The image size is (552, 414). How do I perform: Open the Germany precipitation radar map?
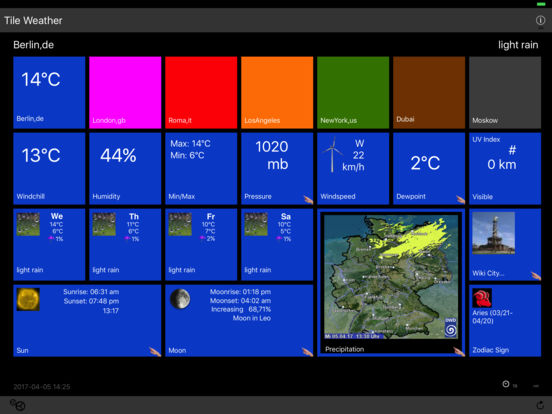391,277
